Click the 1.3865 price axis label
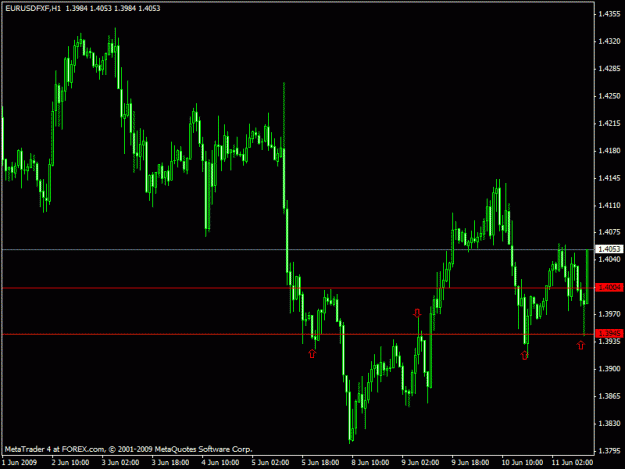Viewport: 625px width, 469px height. 609,396
